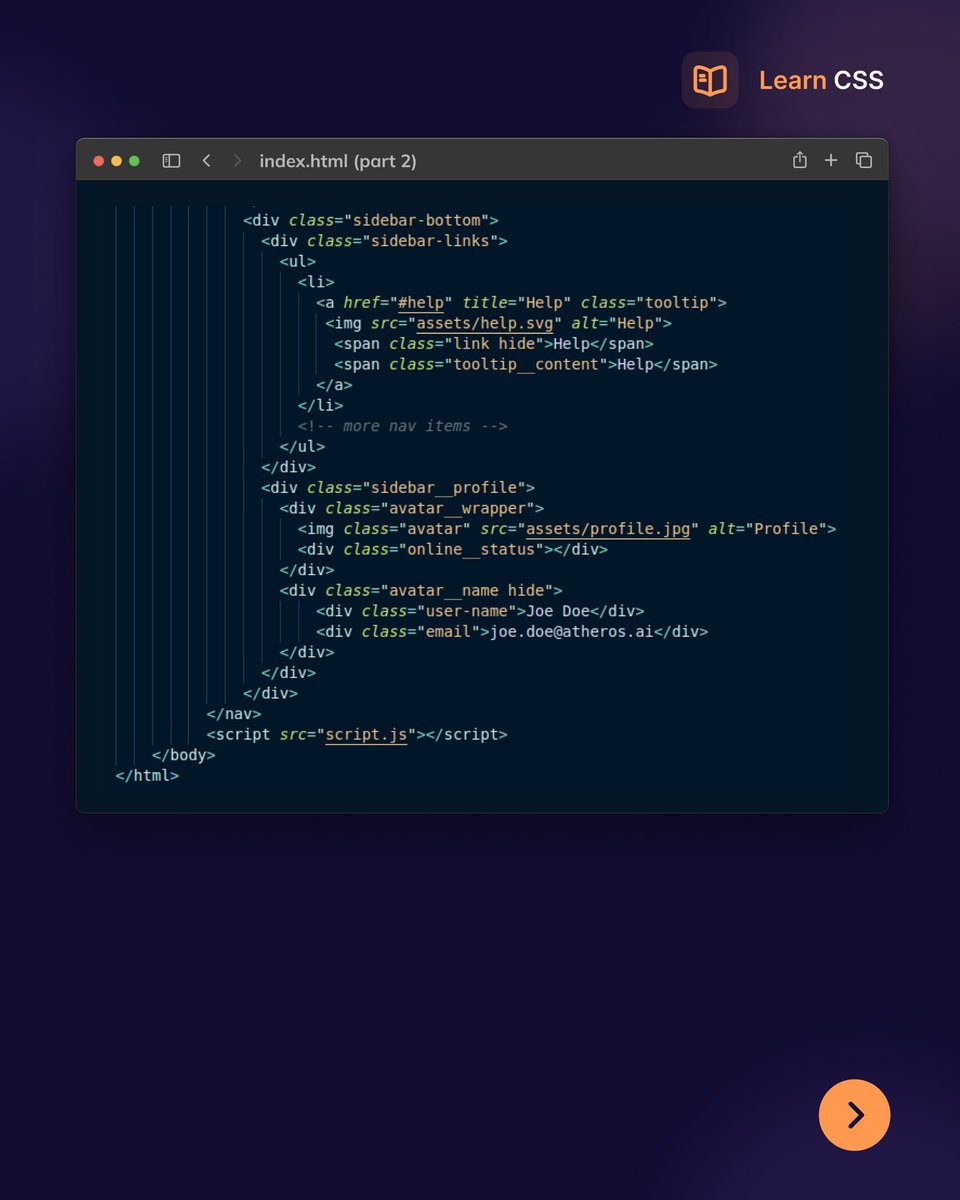Click the yellow minimize window dot
This screenshot has width=960, height=1200.
tap(116, 161)
